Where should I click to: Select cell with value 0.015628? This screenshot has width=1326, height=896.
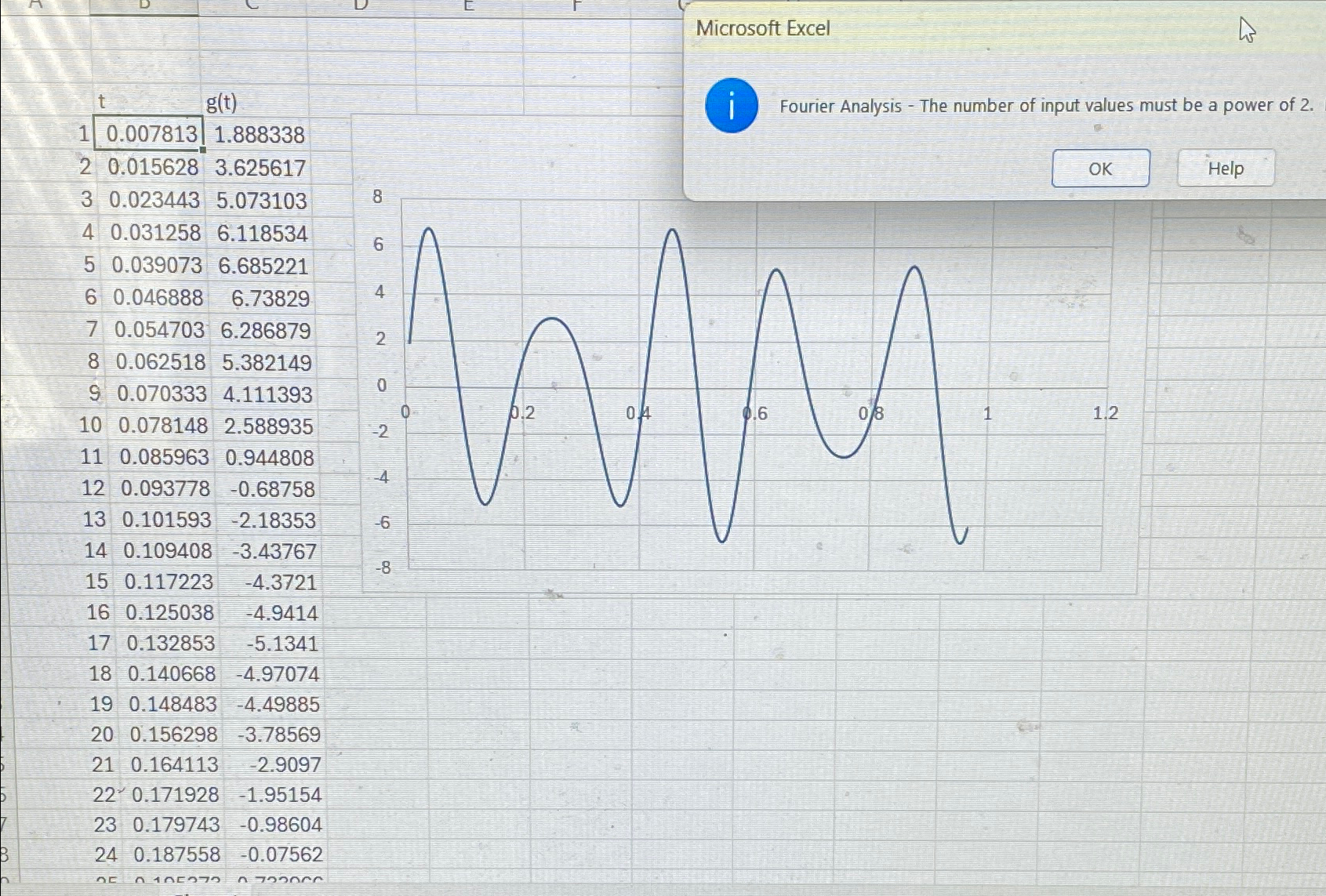[x=153, y=167]
